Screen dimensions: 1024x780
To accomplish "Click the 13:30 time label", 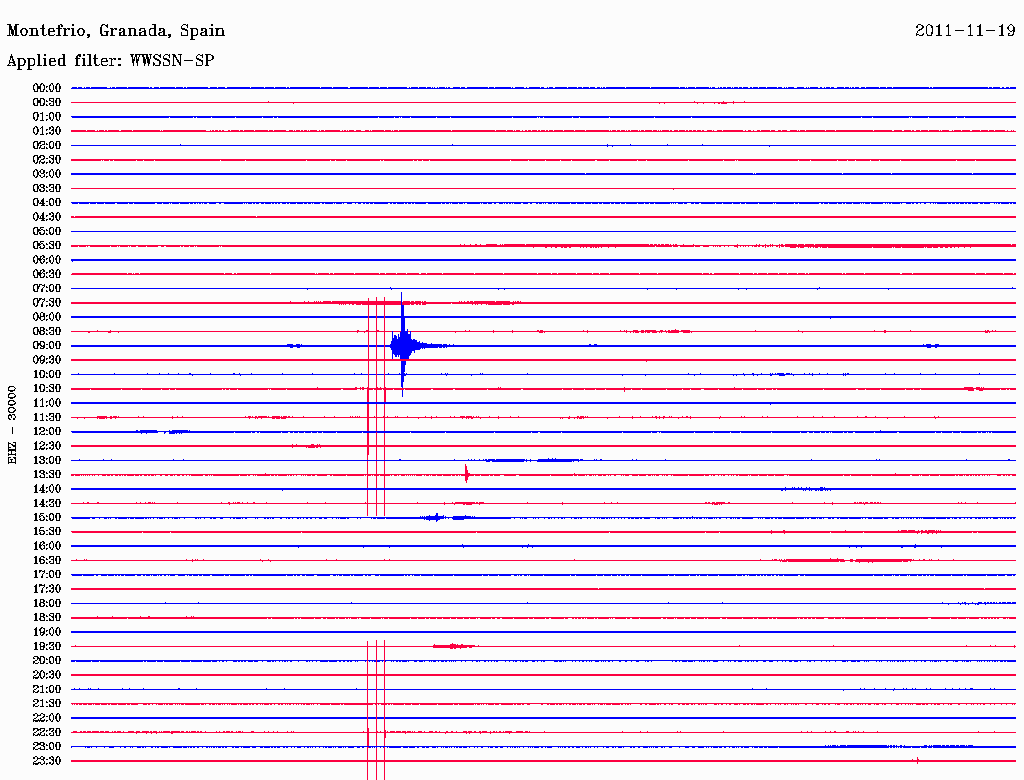I will 47,474.
